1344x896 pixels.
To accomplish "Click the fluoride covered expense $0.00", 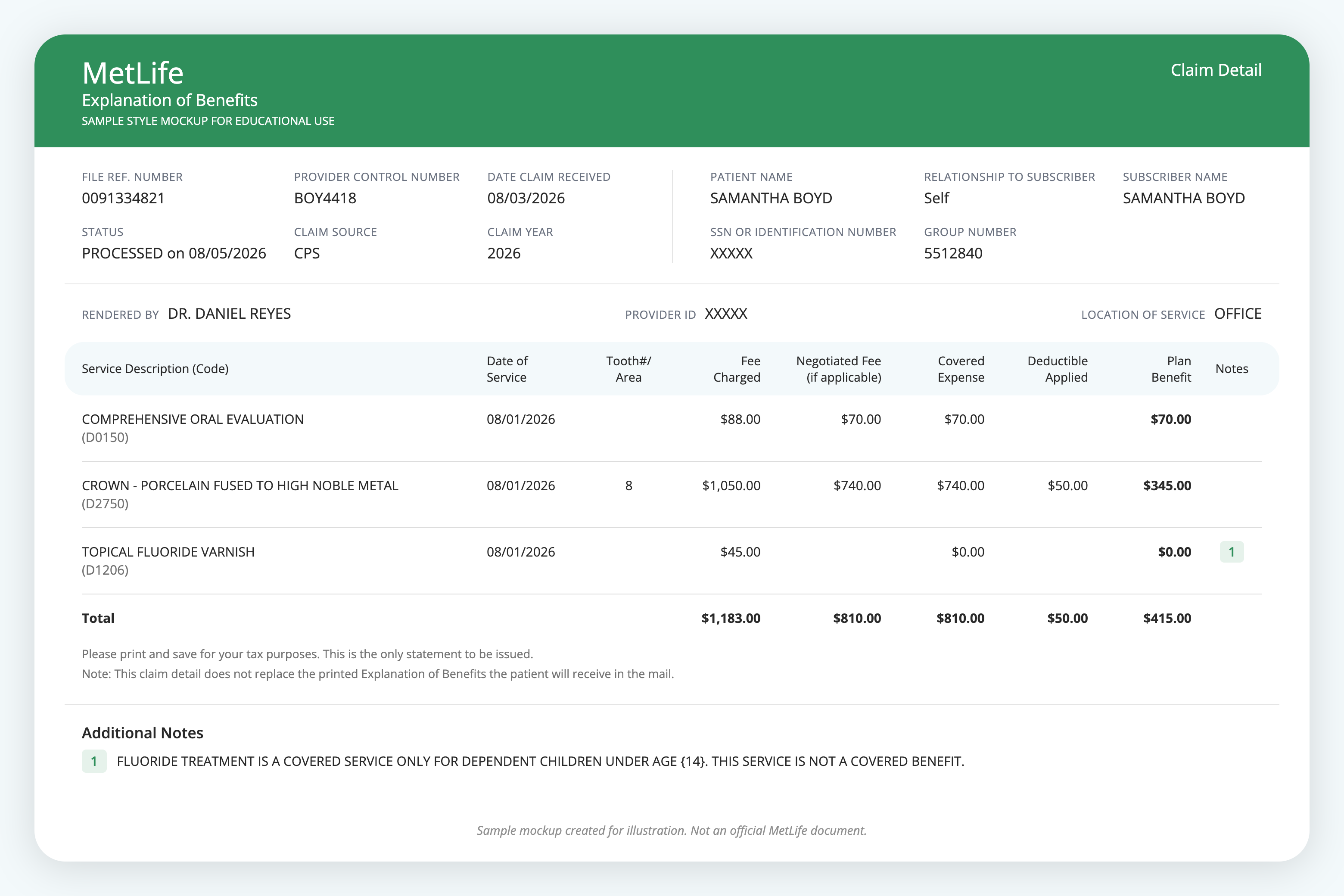I will (968, 551).
